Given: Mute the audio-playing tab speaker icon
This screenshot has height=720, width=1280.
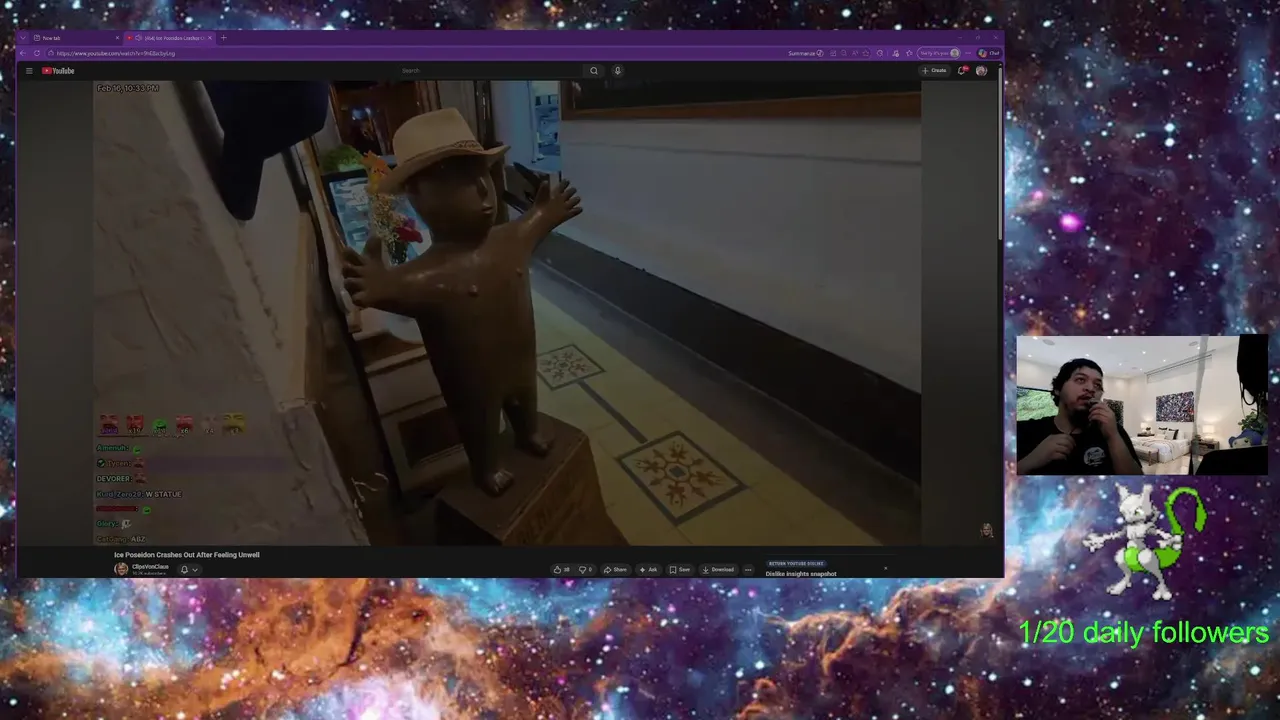Looking at the screenshot, I should point(138,38).
